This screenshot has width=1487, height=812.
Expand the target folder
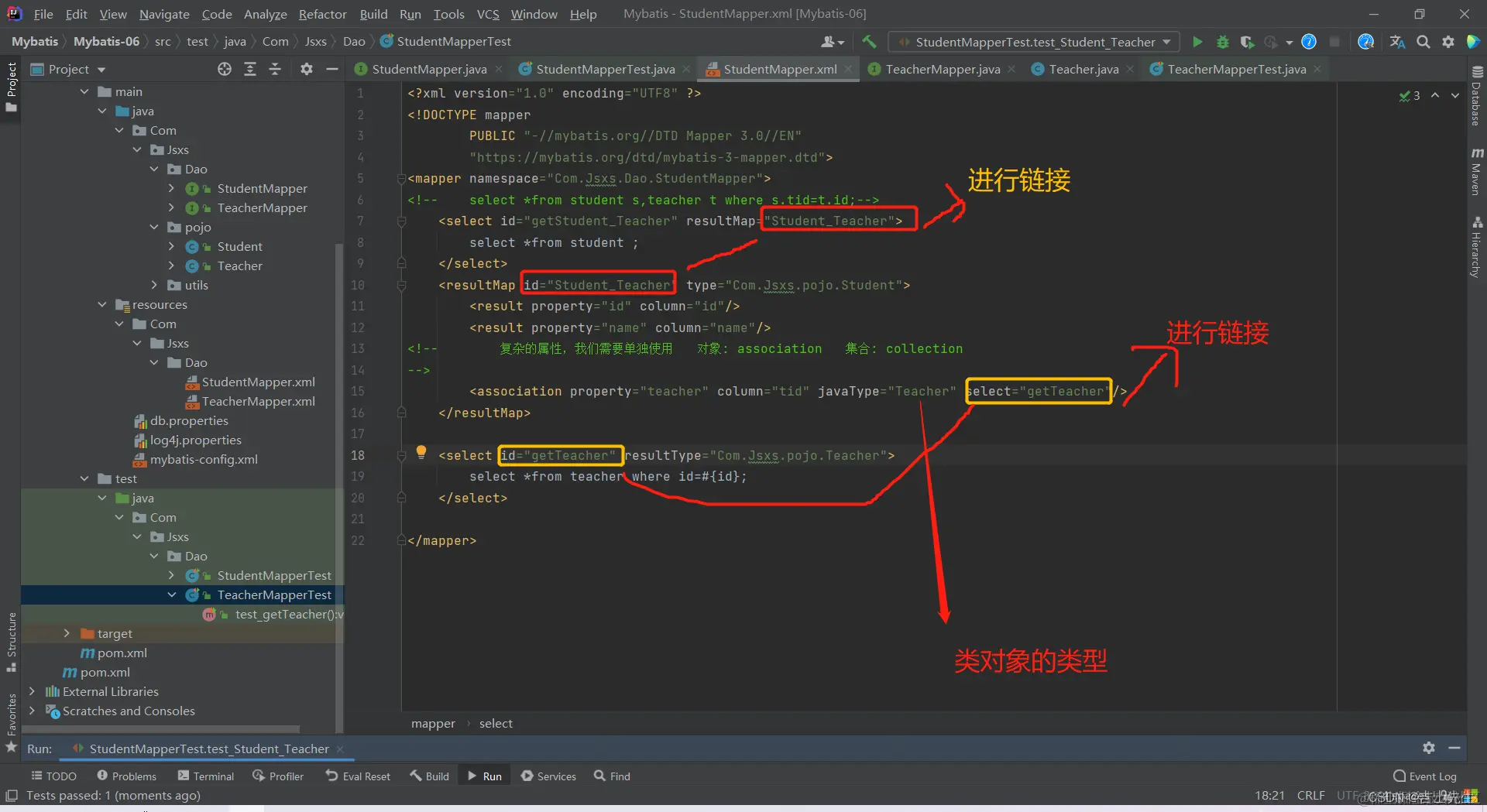[x=67, y=633]
